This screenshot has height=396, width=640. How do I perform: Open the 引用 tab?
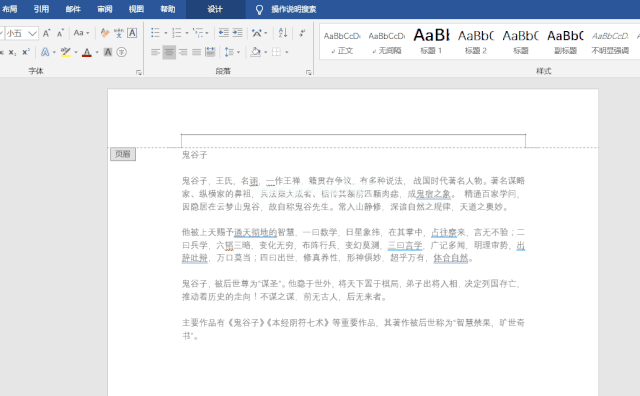[41, 9]
